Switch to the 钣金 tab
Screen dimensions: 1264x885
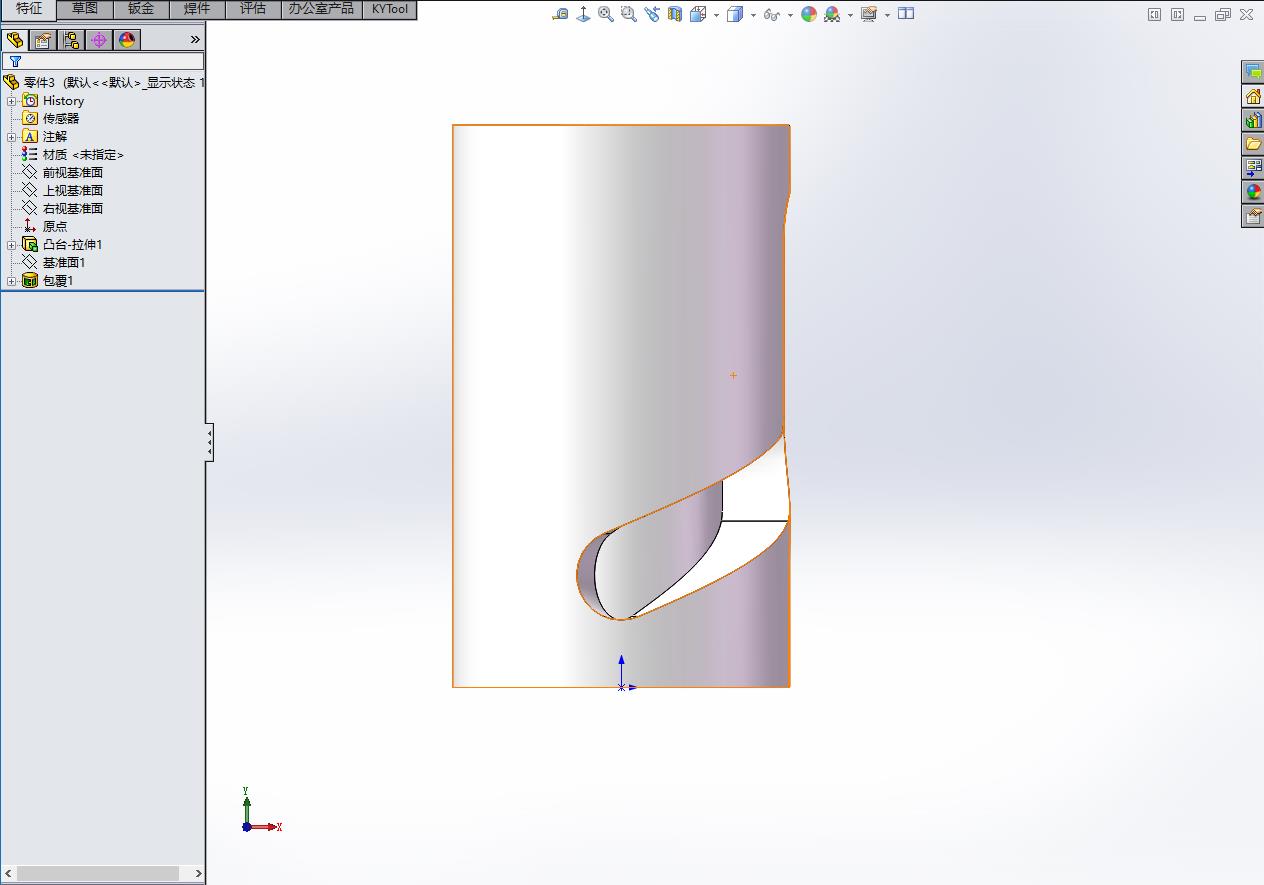pyautogui.click(x=141, y=9)
